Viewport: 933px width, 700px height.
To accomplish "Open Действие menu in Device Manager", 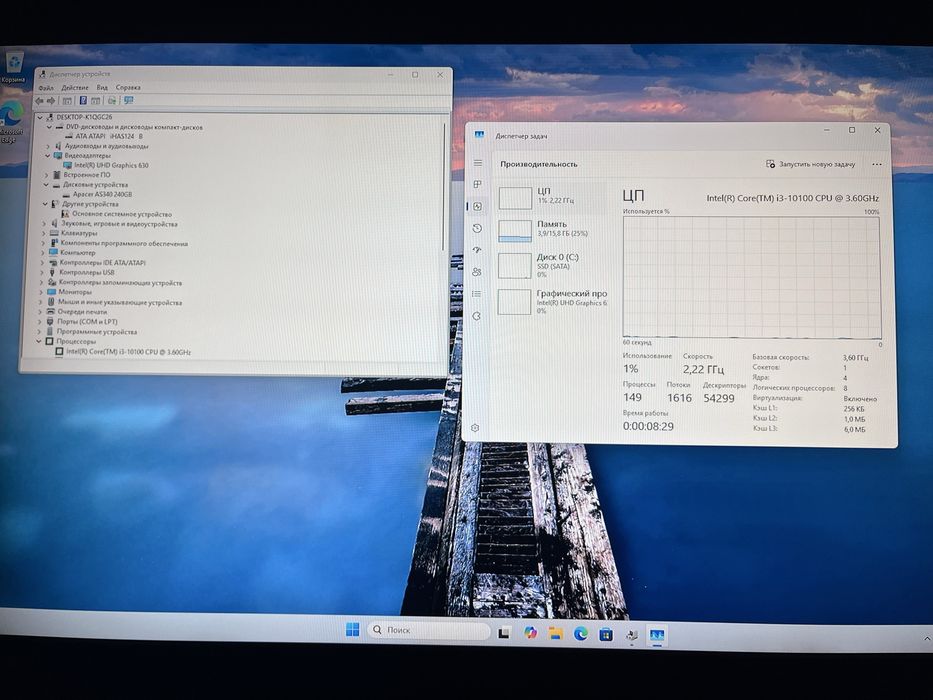I will [75, 88].
